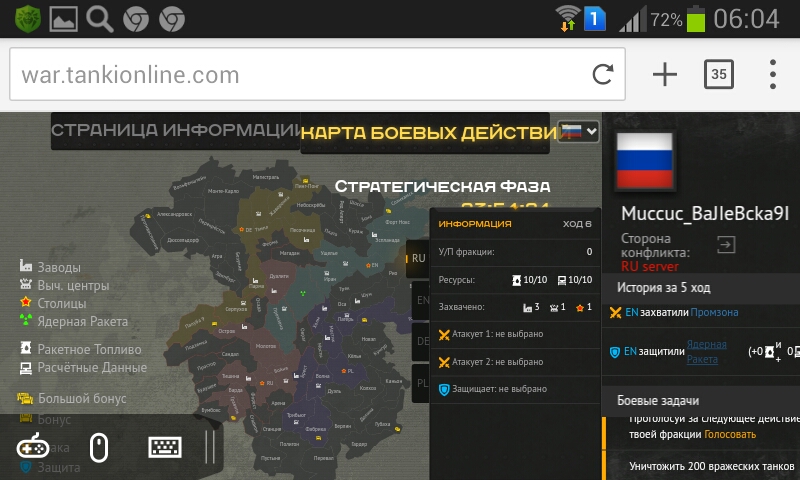Image resolution: width=800 pixels, height=480 pixels.
Task: Select the PL faction tab
Action: (421, 383)
